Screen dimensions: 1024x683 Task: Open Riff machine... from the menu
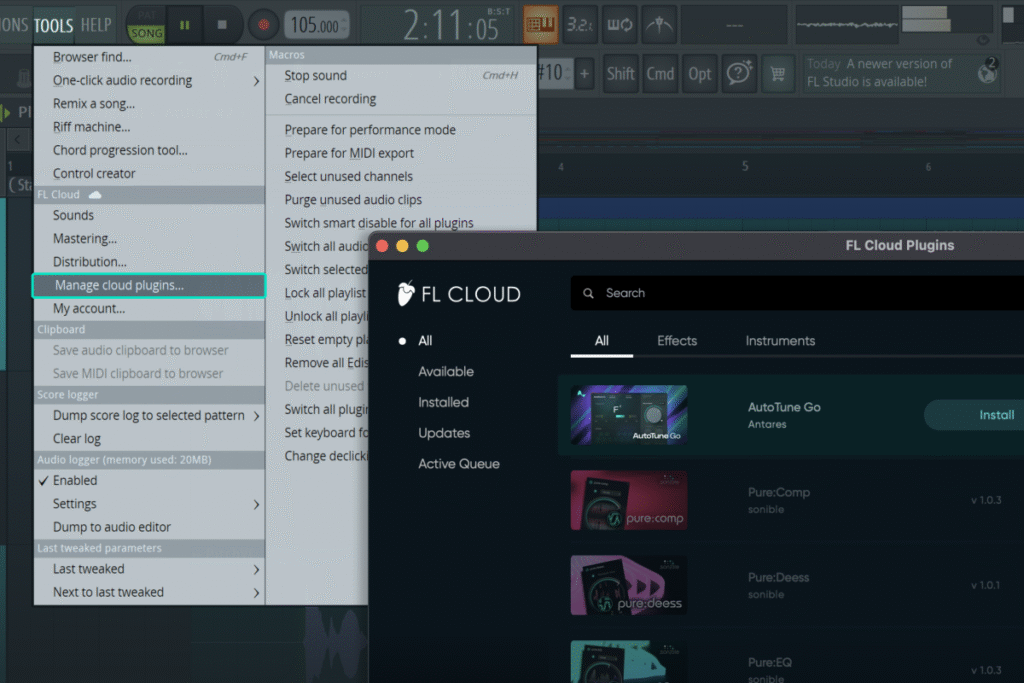150,127
